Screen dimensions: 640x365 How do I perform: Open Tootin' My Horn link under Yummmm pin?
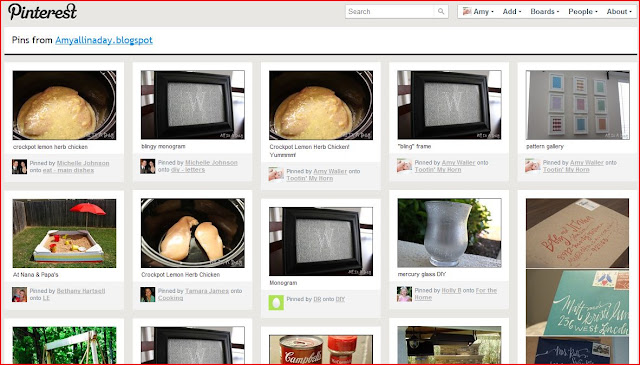(x=309, y=178)
